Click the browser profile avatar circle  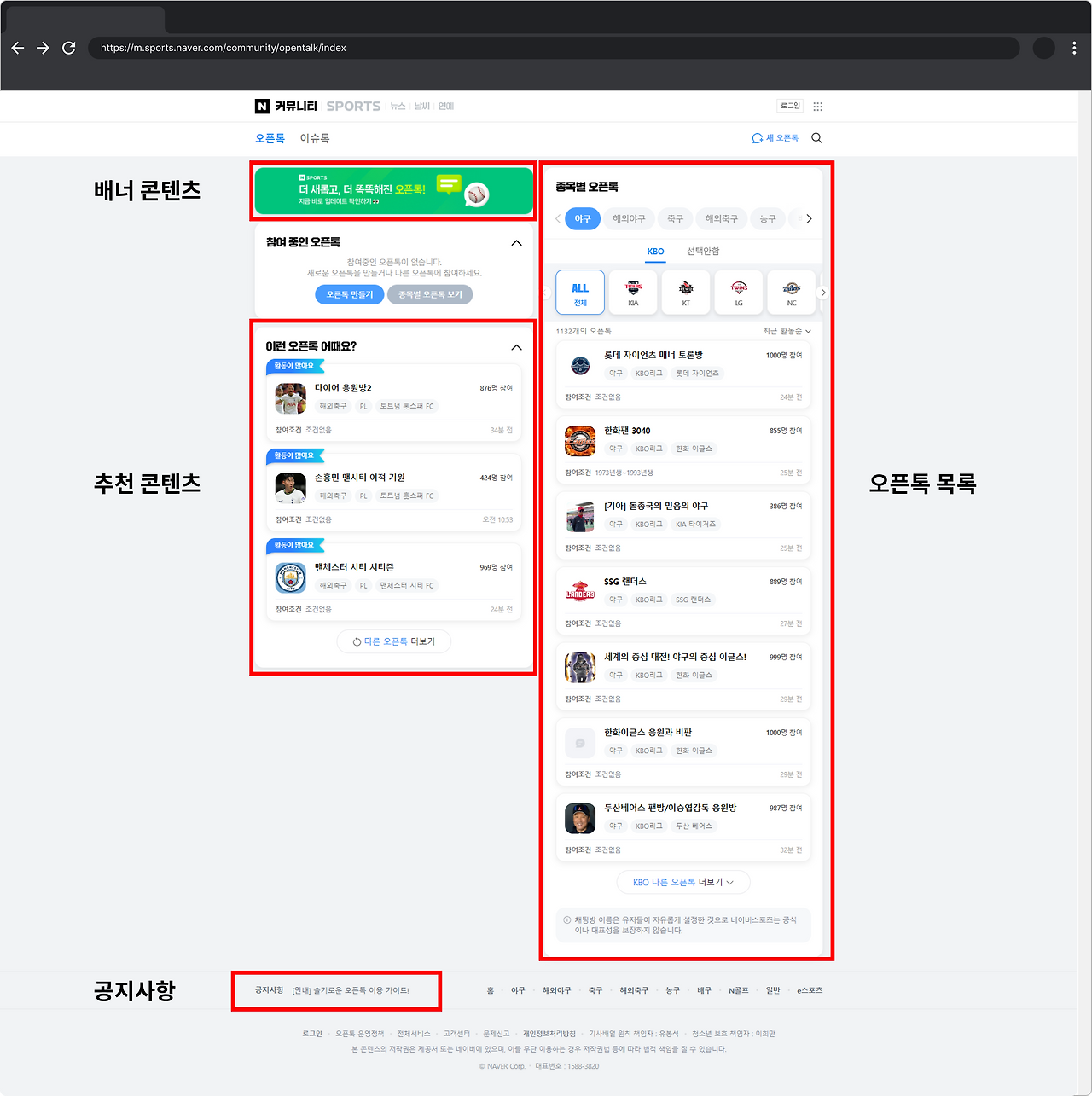tap(1044, 48)
